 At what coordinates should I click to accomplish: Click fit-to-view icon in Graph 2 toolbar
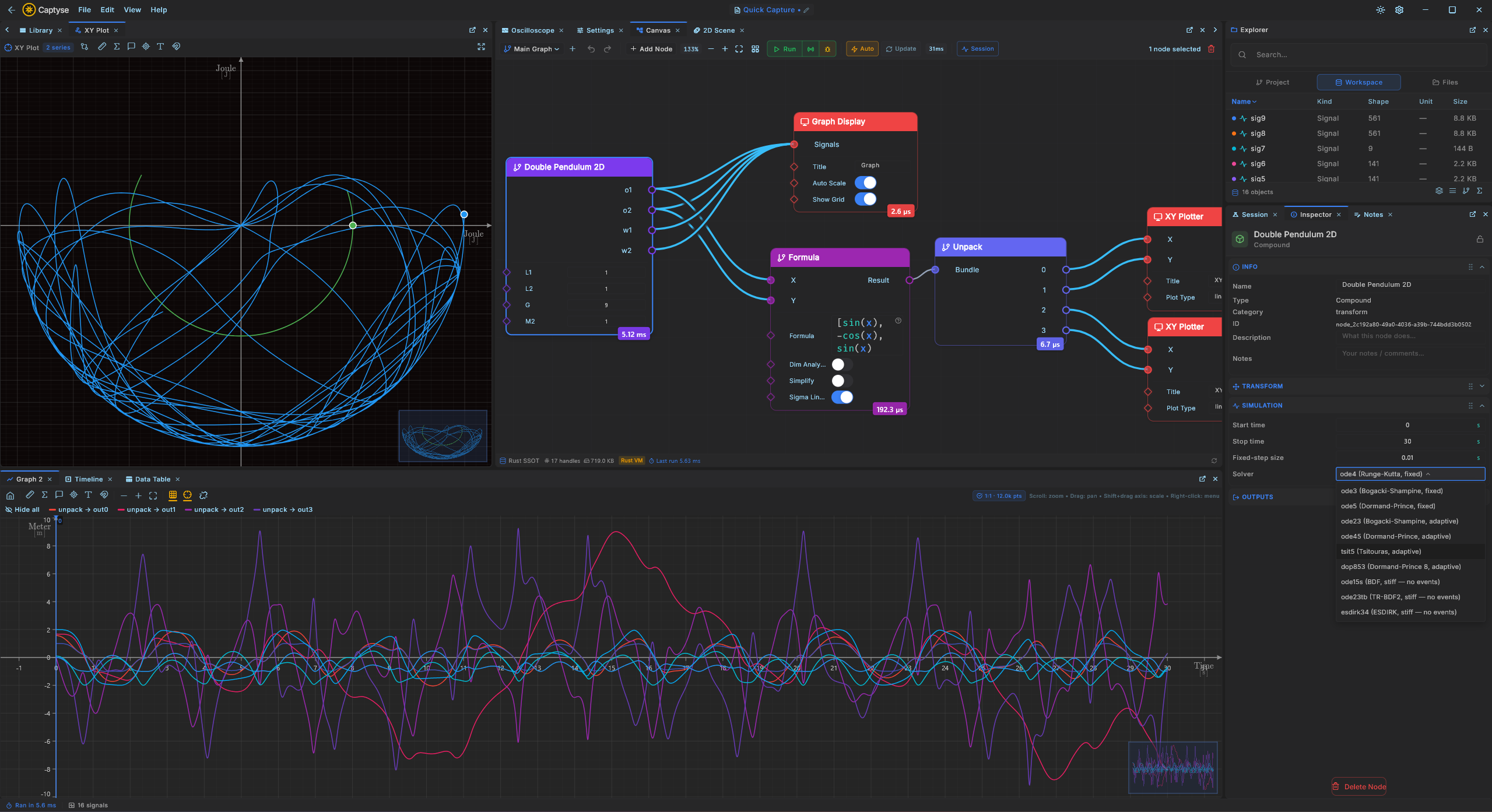click(153, 495)
